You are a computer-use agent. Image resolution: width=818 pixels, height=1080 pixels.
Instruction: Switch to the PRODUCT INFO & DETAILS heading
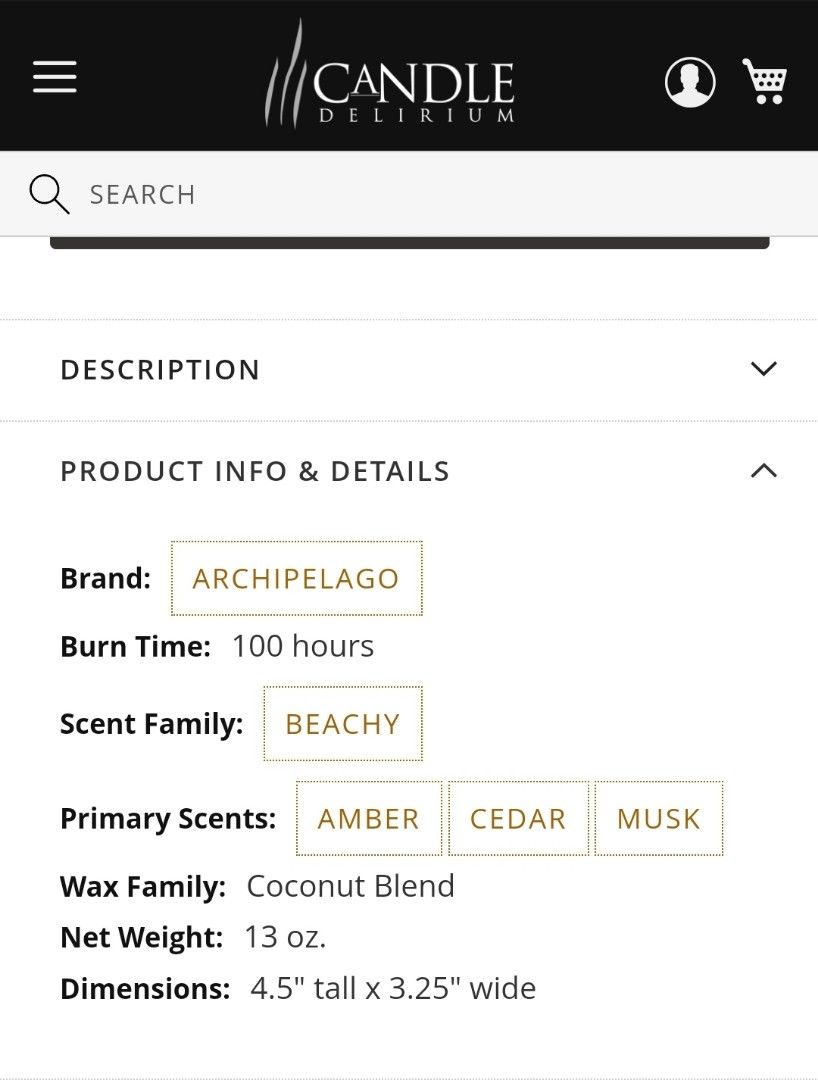[x=255, y=470]
